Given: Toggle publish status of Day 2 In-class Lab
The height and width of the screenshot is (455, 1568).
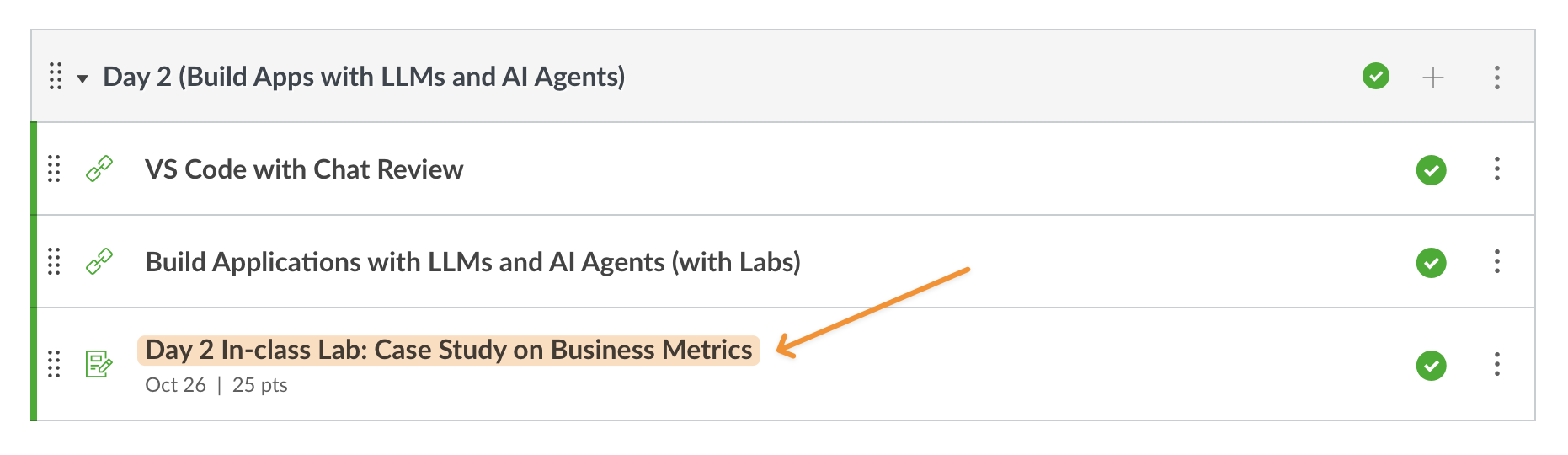Looking at the screenshot, I should pos(1431,366).
